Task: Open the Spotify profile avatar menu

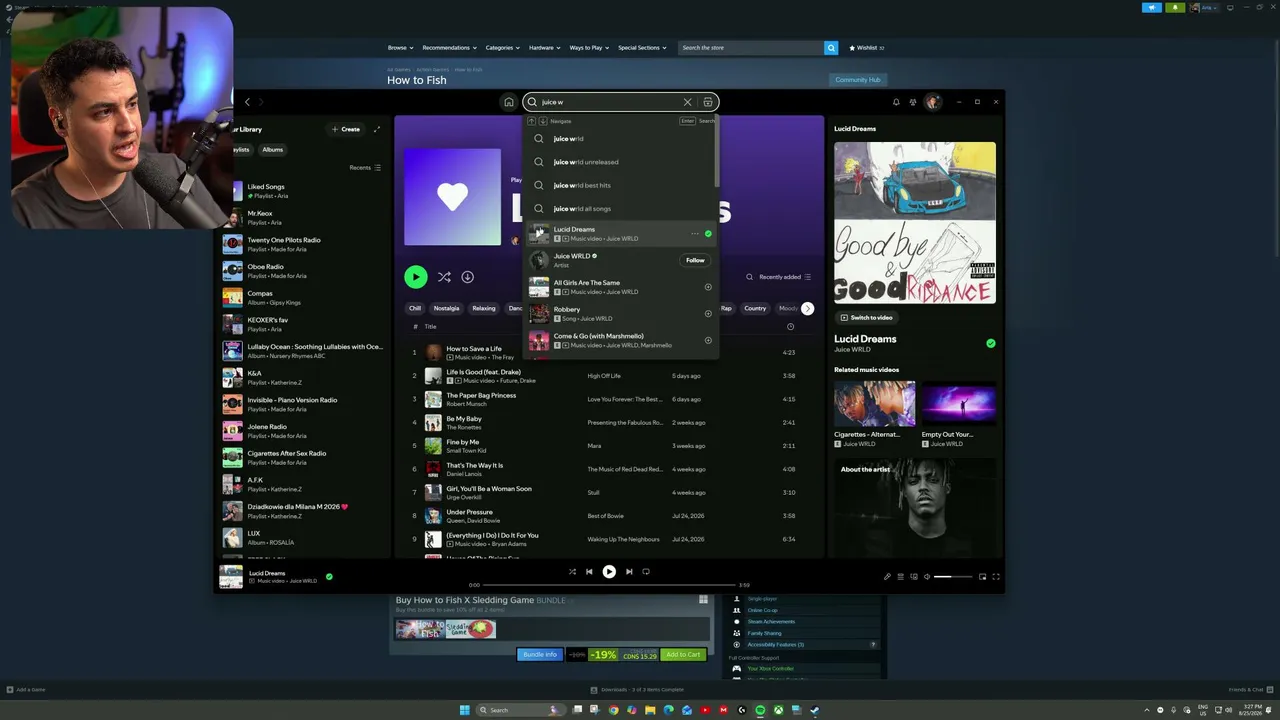Action: tap(933, 102)
